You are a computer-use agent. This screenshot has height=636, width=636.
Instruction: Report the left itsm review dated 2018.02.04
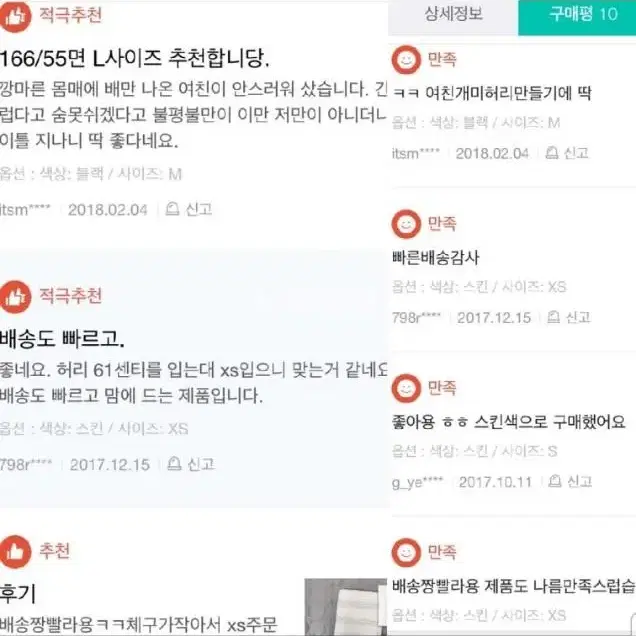pos(189,209)
